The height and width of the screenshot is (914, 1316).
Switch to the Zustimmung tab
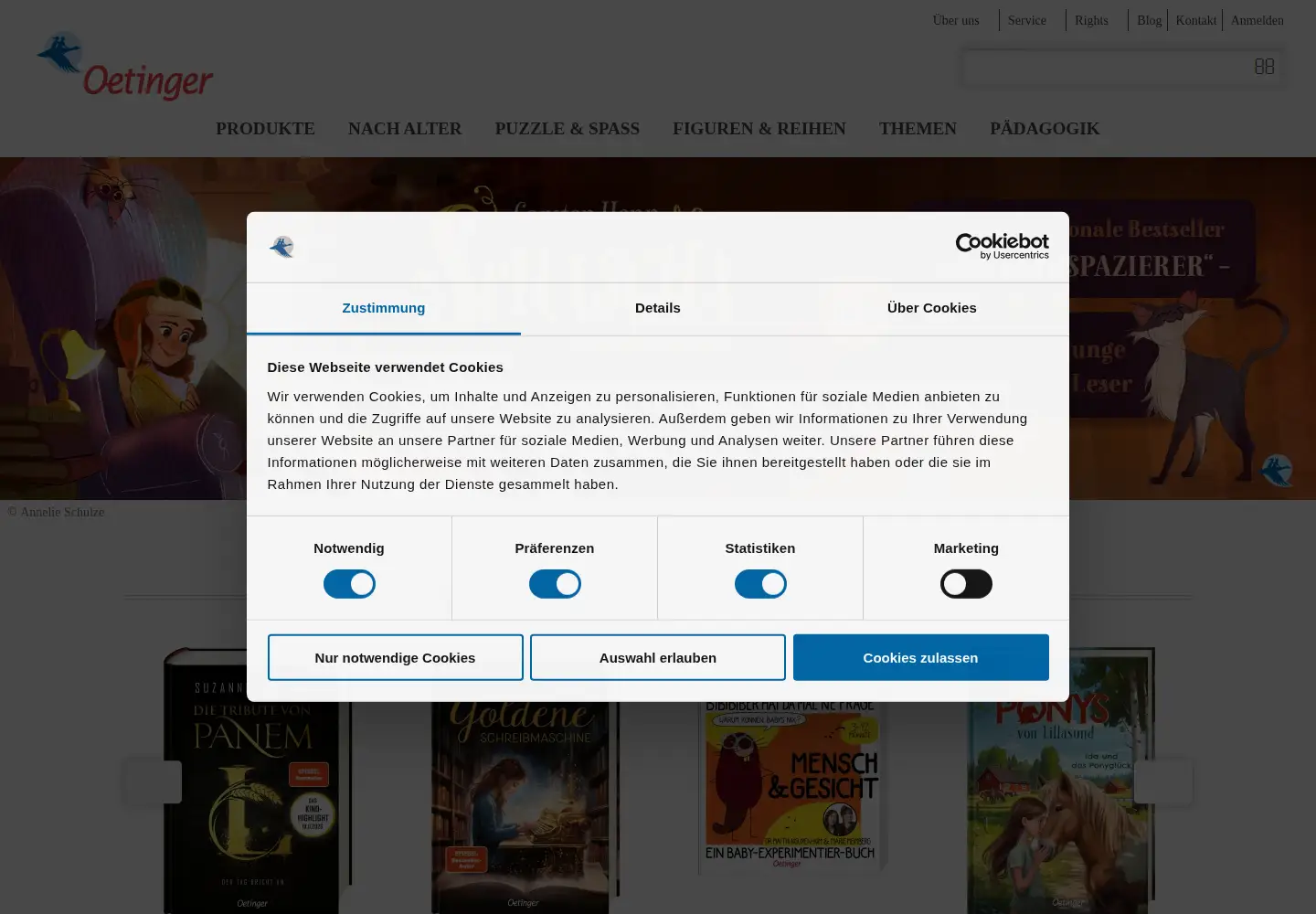tap(384, 308)
